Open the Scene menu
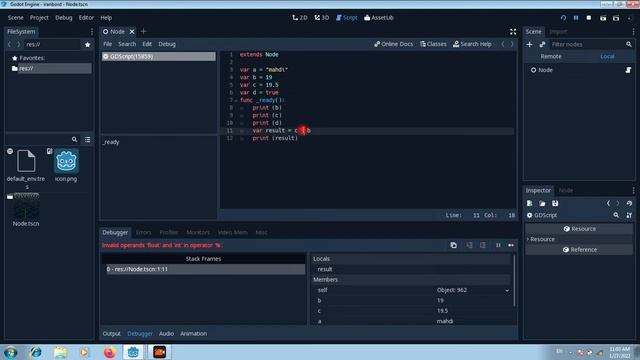640x360 pixels. [16, 18]
